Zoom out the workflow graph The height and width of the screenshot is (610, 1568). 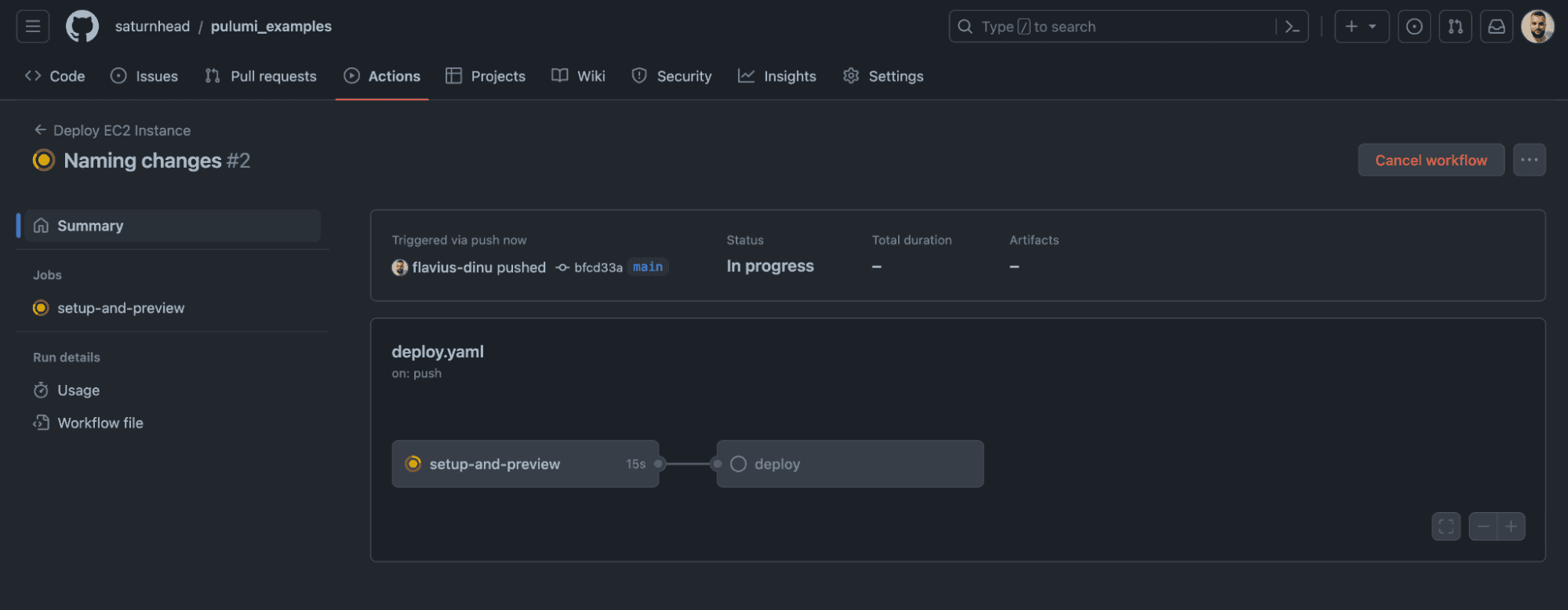tap(1483, 527)
